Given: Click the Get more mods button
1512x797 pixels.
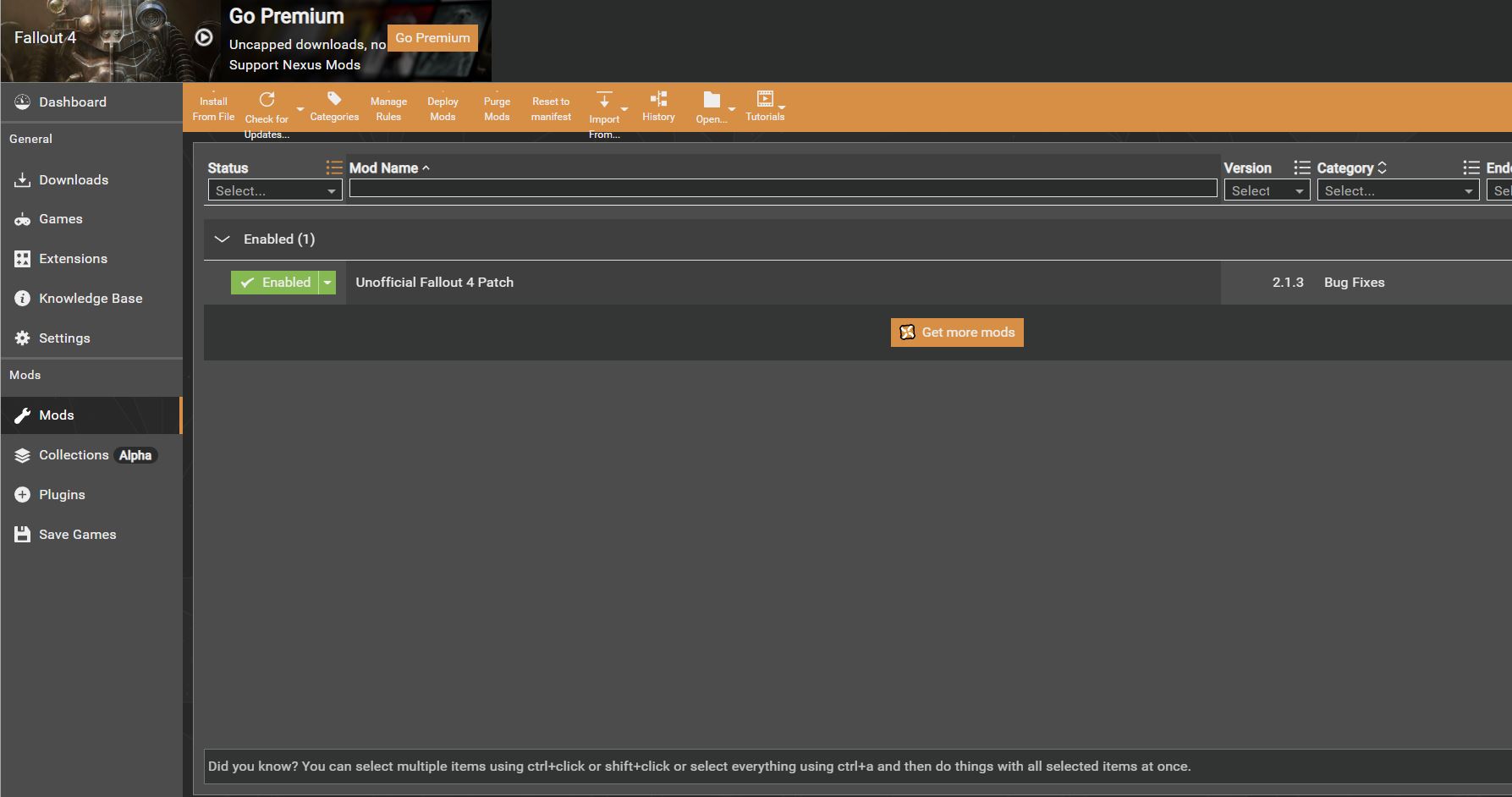Looking at the screenshot, I should (x=957, y=333).
